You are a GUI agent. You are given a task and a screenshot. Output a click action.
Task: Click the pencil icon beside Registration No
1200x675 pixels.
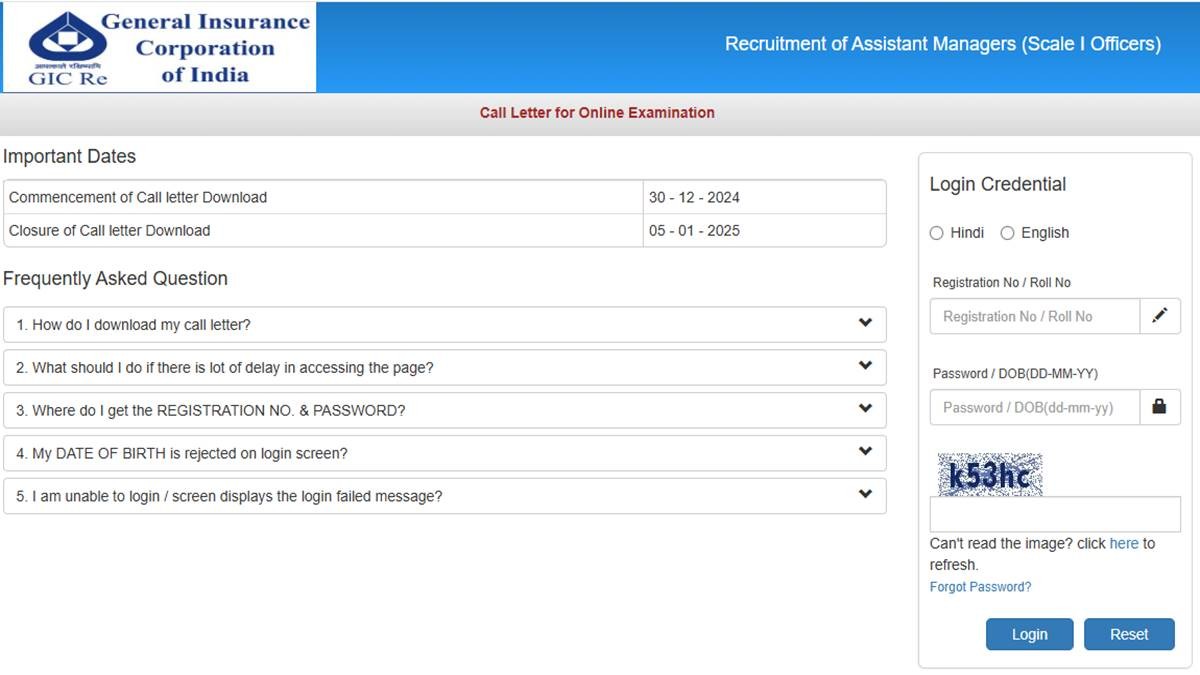[x=1159, y=316]
